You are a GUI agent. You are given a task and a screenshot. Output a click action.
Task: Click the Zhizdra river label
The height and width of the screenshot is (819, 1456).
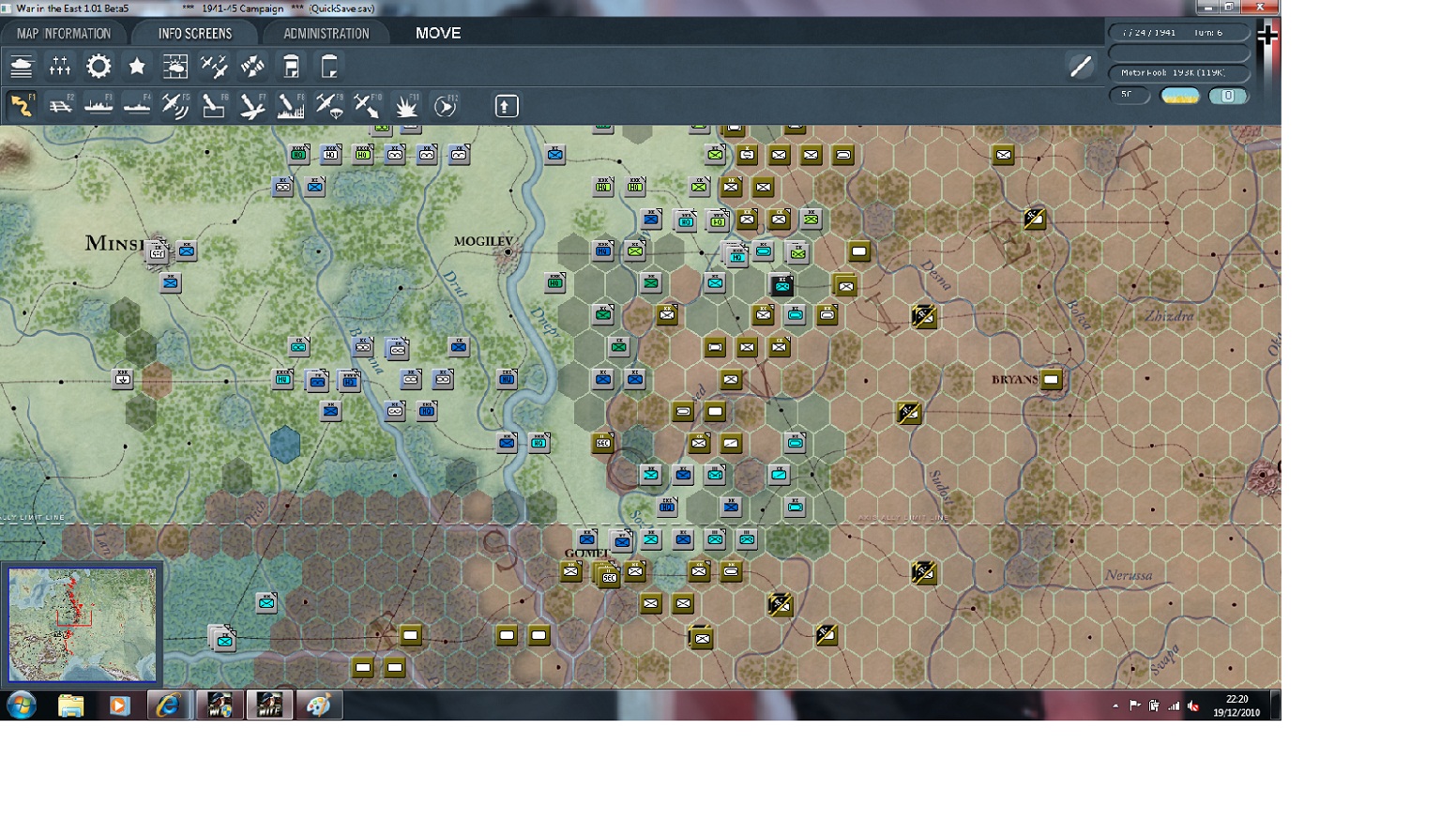click(x=1169, y=316)
